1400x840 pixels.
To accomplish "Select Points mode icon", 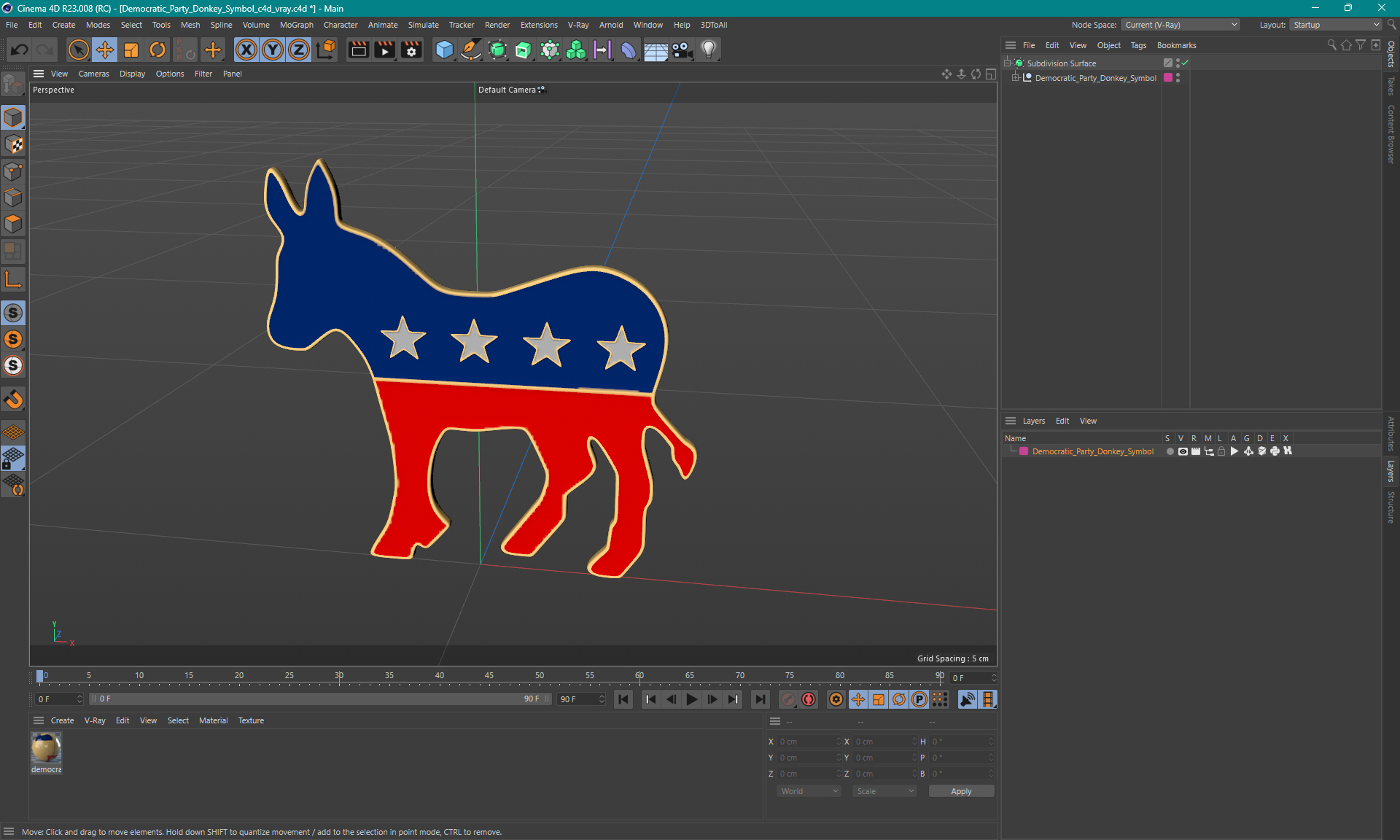I will (13, 171).
